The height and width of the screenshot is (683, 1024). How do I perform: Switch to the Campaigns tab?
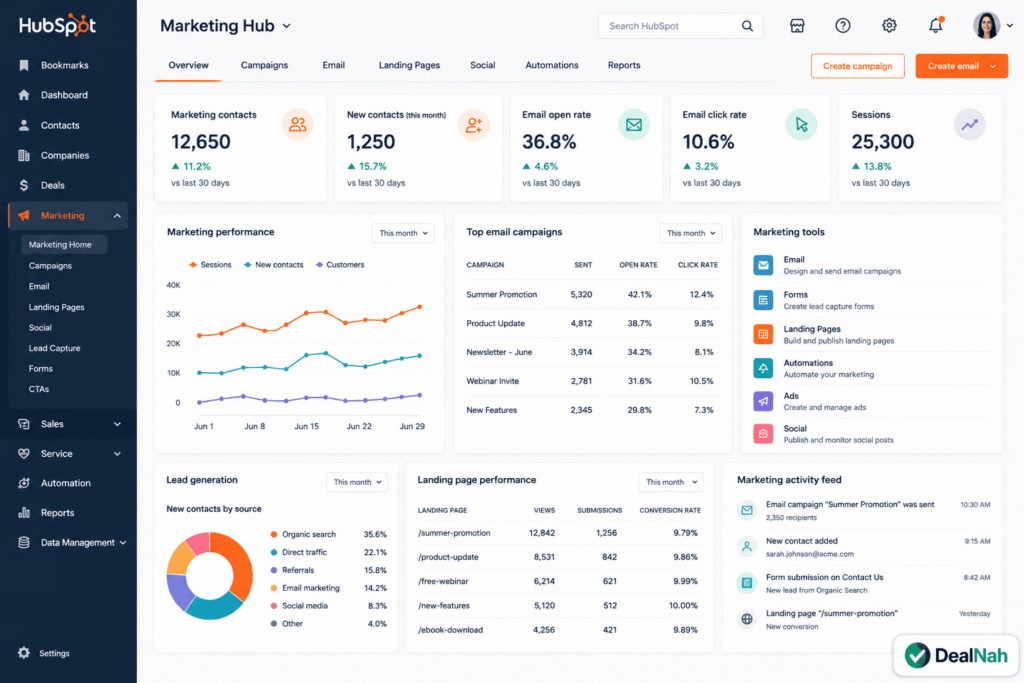tap(264, 65)
